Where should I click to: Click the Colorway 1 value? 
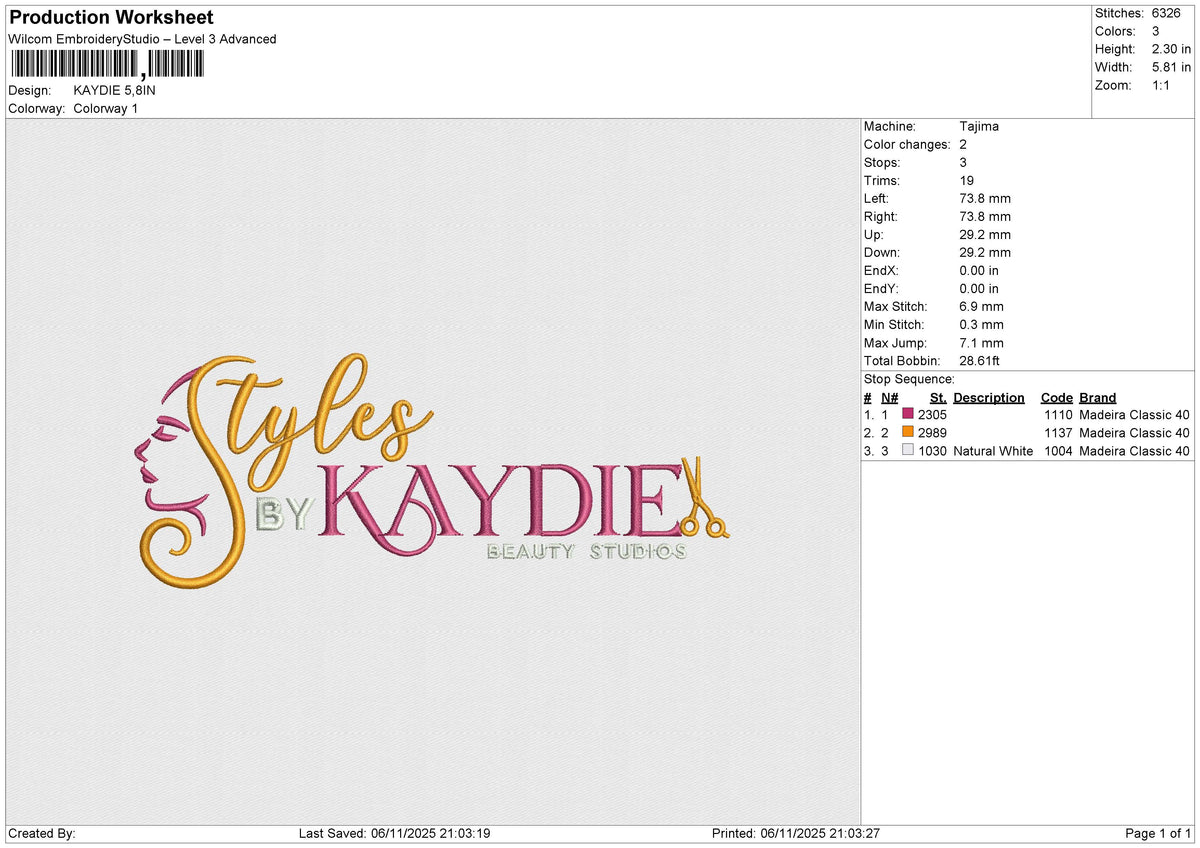click(106, 108)
